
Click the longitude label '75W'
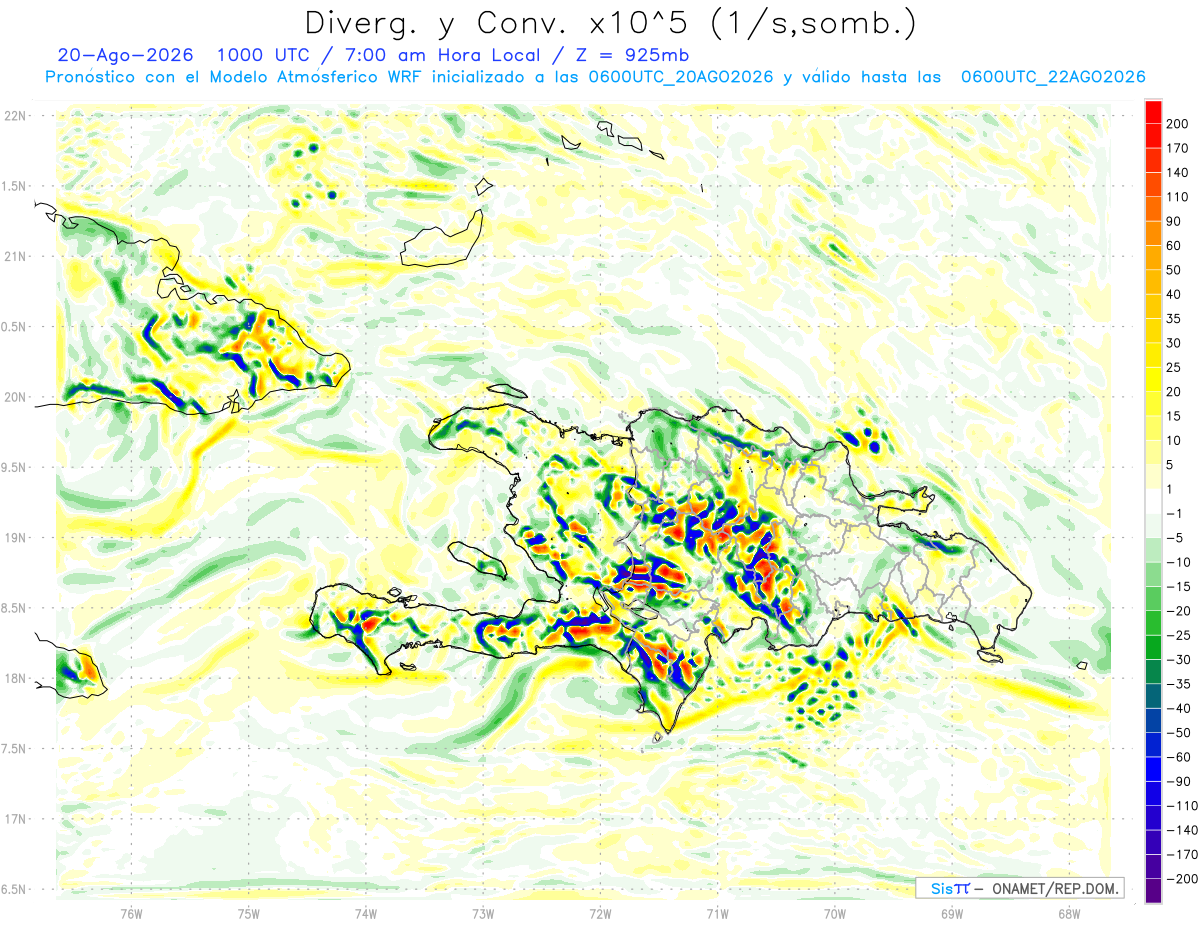pos(248,914)
